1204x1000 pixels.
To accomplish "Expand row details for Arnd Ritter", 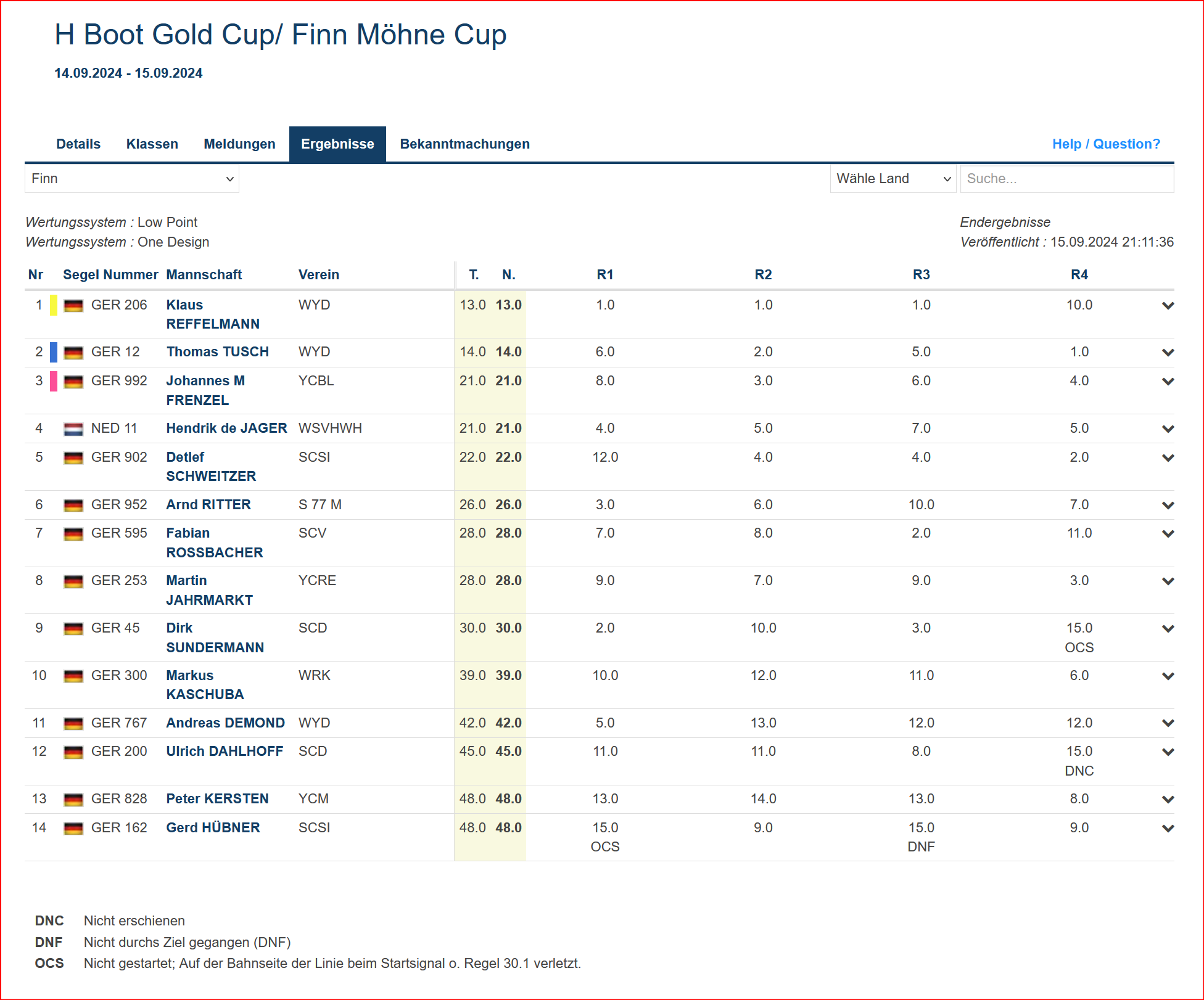I will [1168, 506].
